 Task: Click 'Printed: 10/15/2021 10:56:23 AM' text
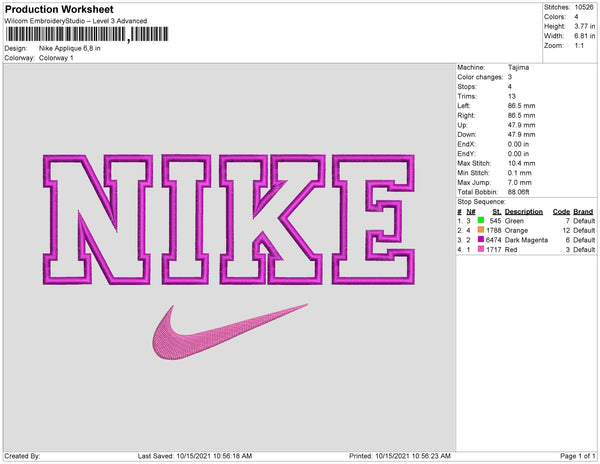[400, 456]
